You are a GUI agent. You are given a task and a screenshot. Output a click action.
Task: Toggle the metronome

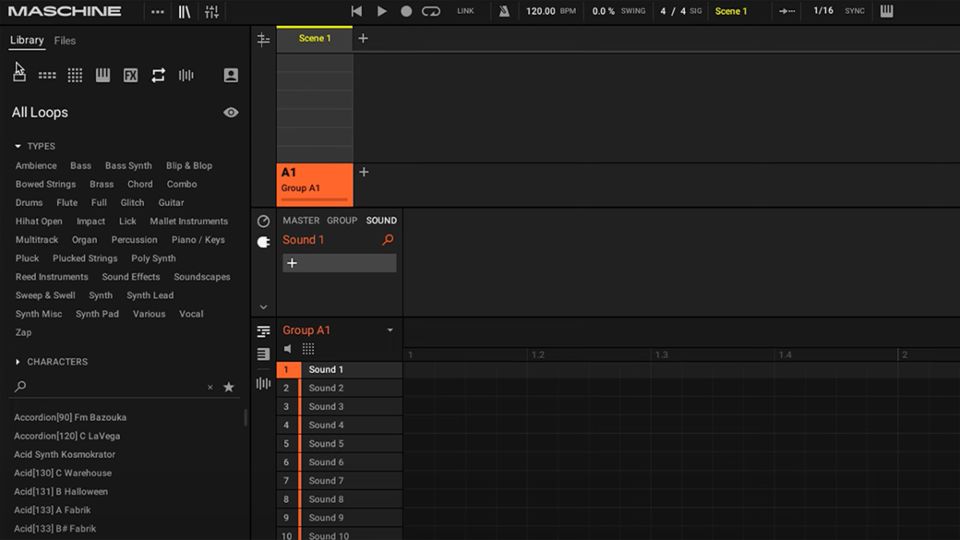coord(504,11)
